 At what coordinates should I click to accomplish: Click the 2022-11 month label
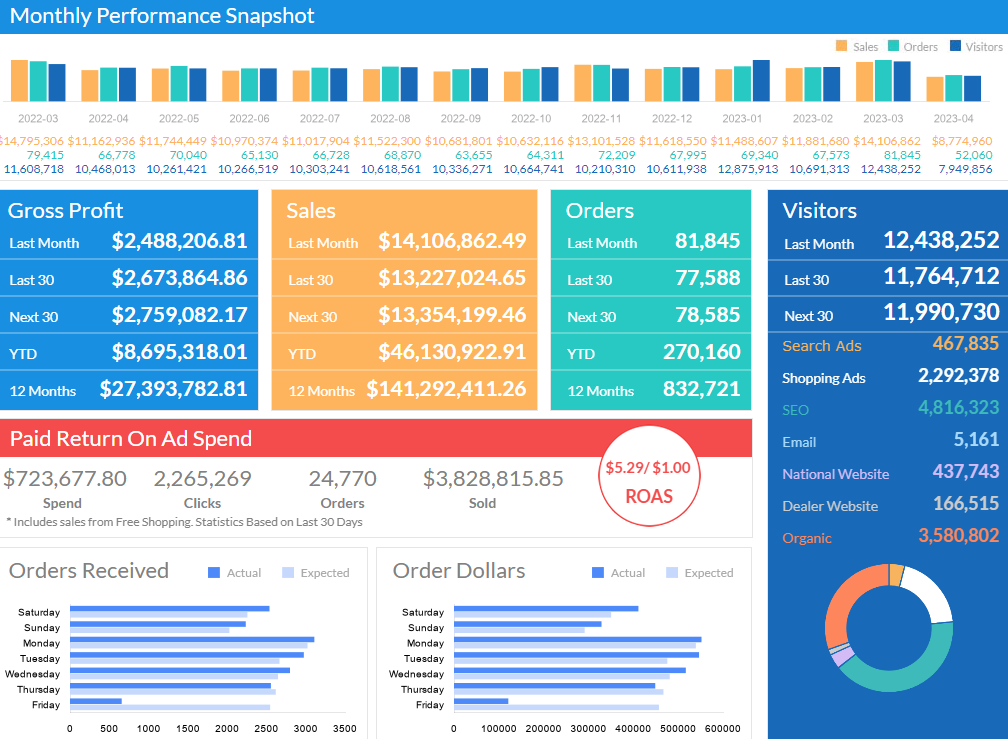pos(601,119)
